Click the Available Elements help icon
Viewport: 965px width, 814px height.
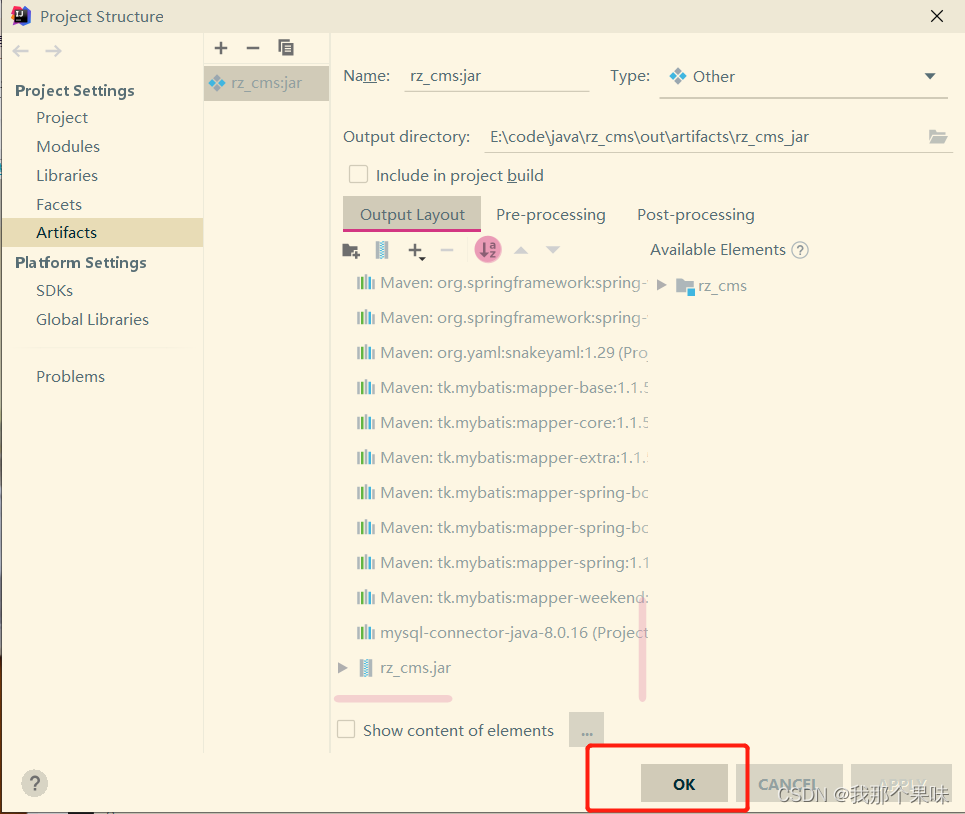[800, 250]
